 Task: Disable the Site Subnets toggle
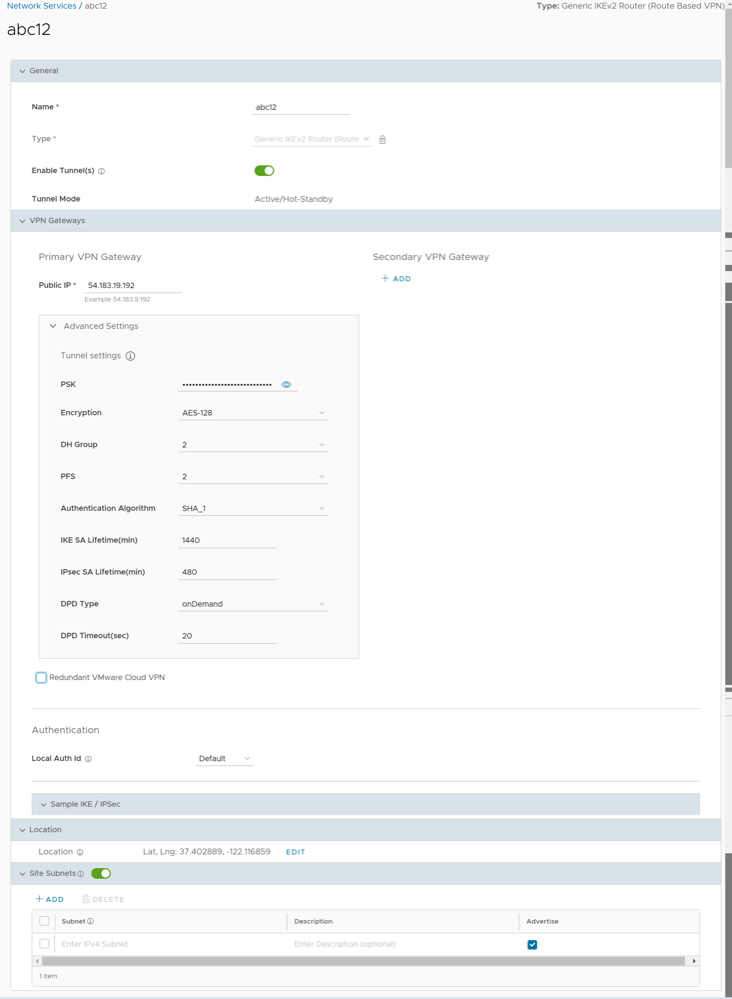[101, 874]
